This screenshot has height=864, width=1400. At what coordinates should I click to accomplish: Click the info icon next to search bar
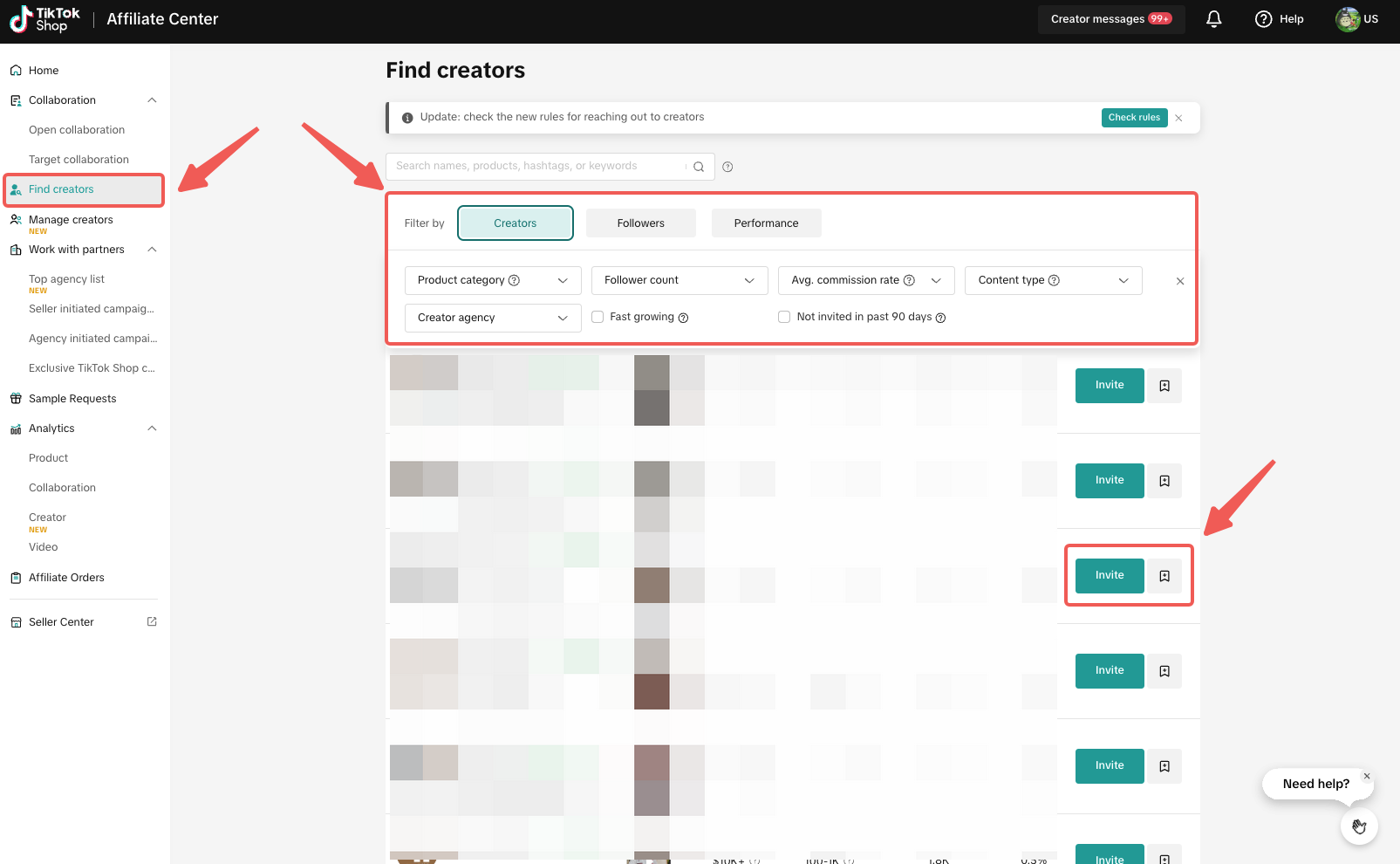(727, 167)
